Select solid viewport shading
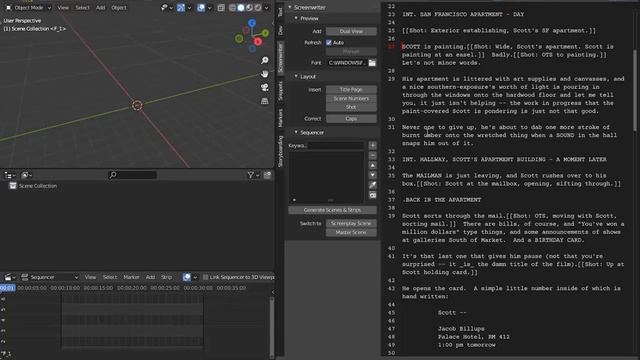This screenshot has height=360, width=640. click(x=241, y=7)
